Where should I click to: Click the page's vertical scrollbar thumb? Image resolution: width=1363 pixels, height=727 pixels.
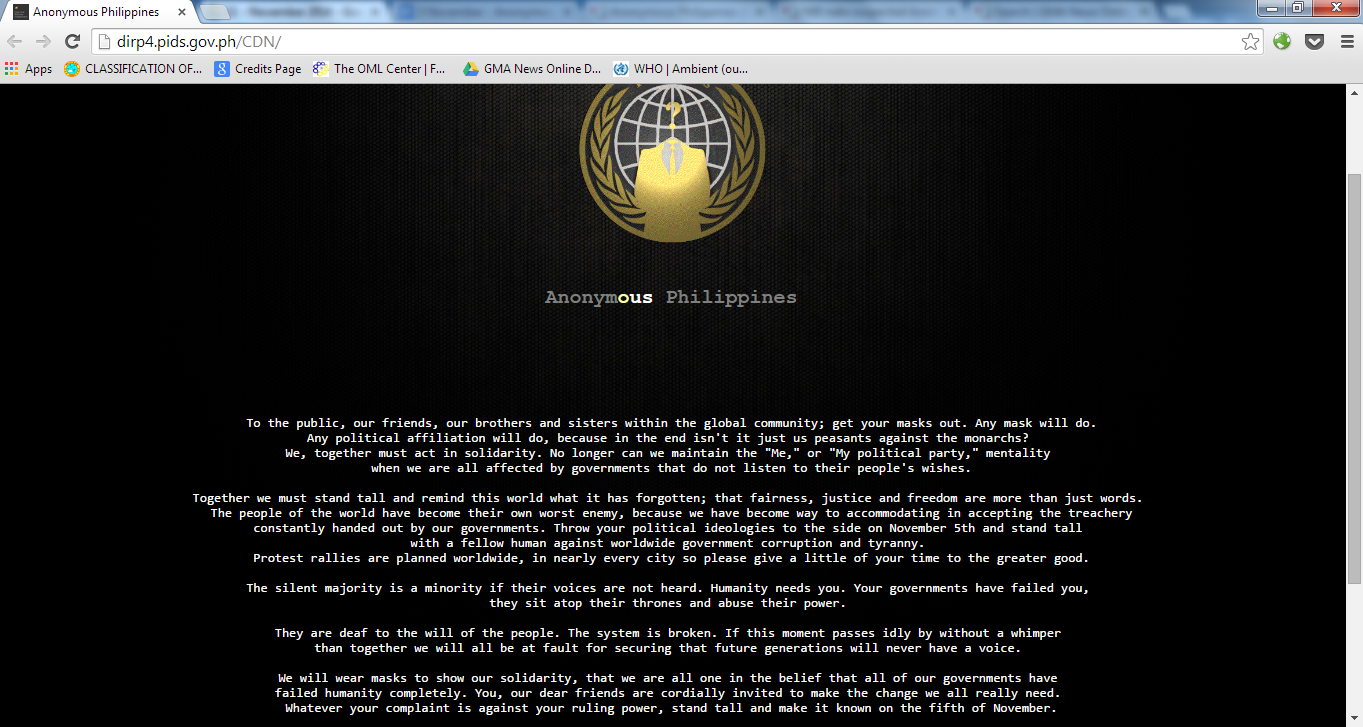click(x=1354, y=378)
